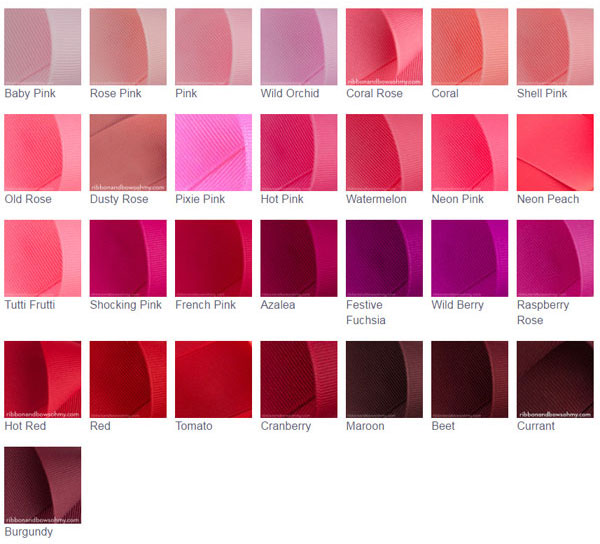Click the Cranberry label text
Viewport: 600px width, 544px height.
pos(285,426)
